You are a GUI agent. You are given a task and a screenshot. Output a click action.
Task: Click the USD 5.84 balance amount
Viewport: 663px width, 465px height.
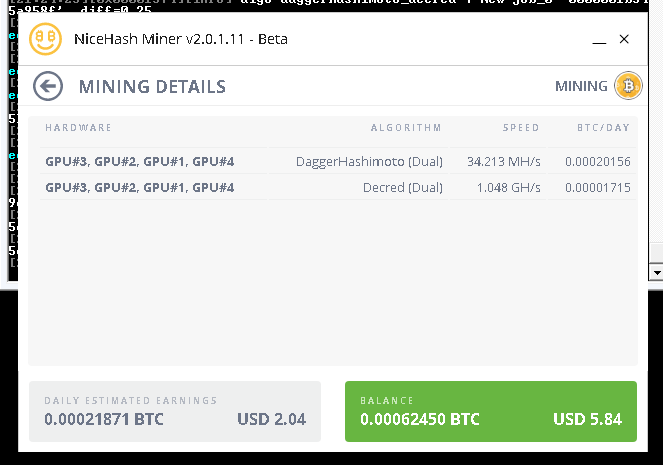point(587,419)
